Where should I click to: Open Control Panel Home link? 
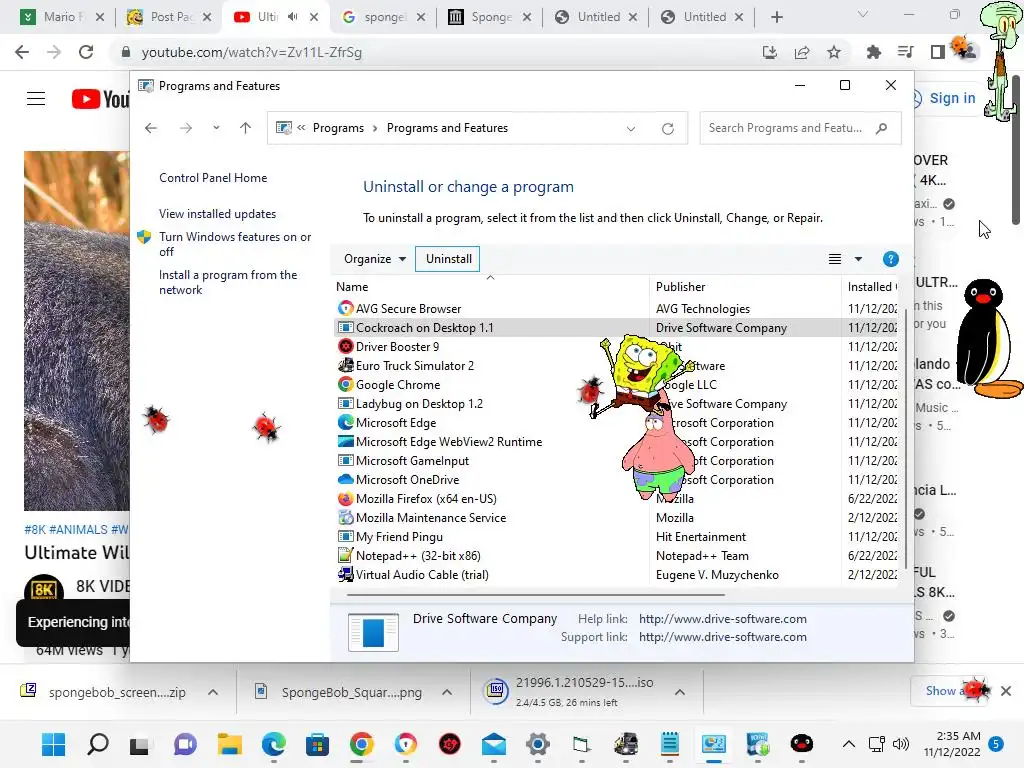(213, 178)
